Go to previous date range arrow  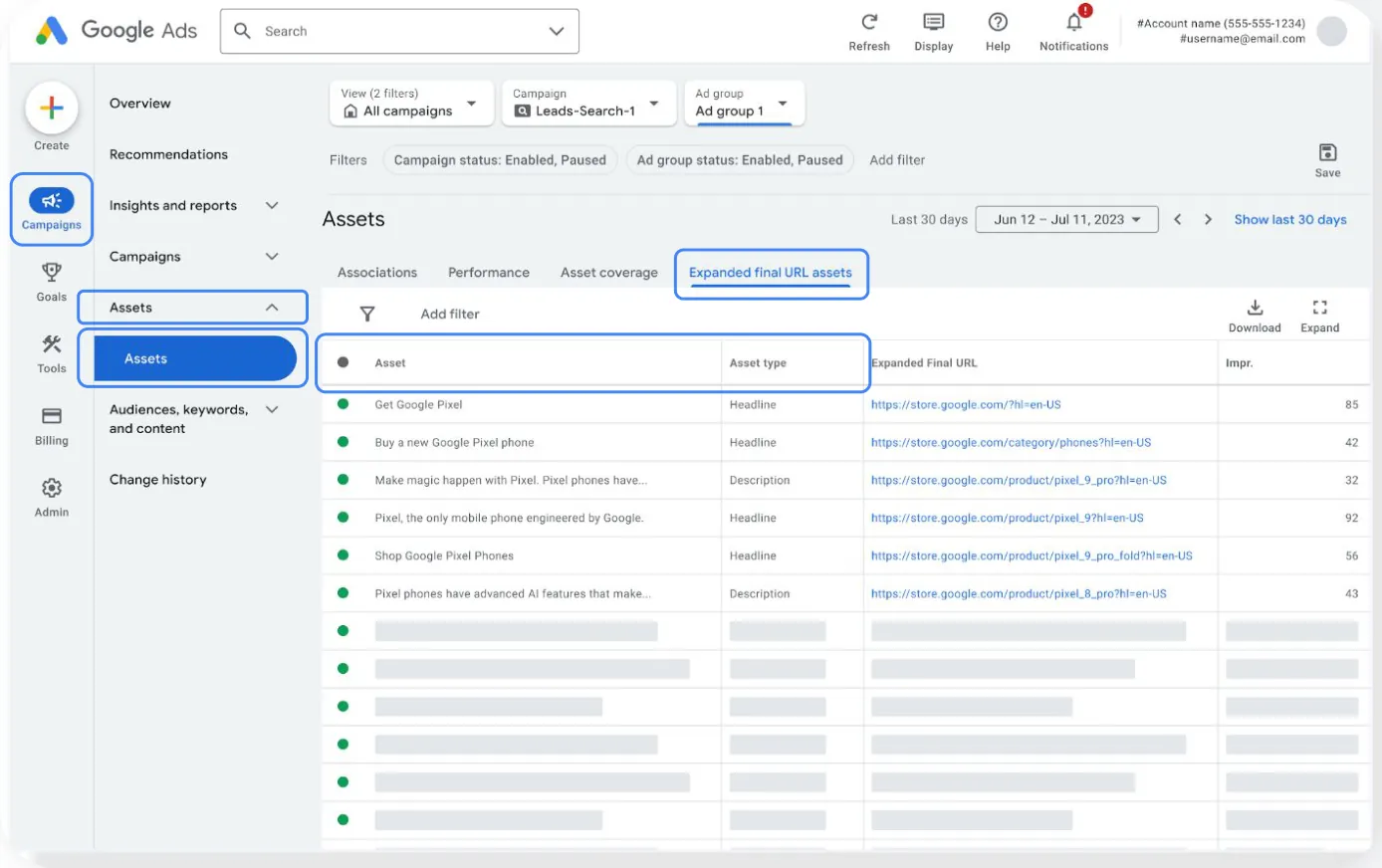[x=1177, y=219]
